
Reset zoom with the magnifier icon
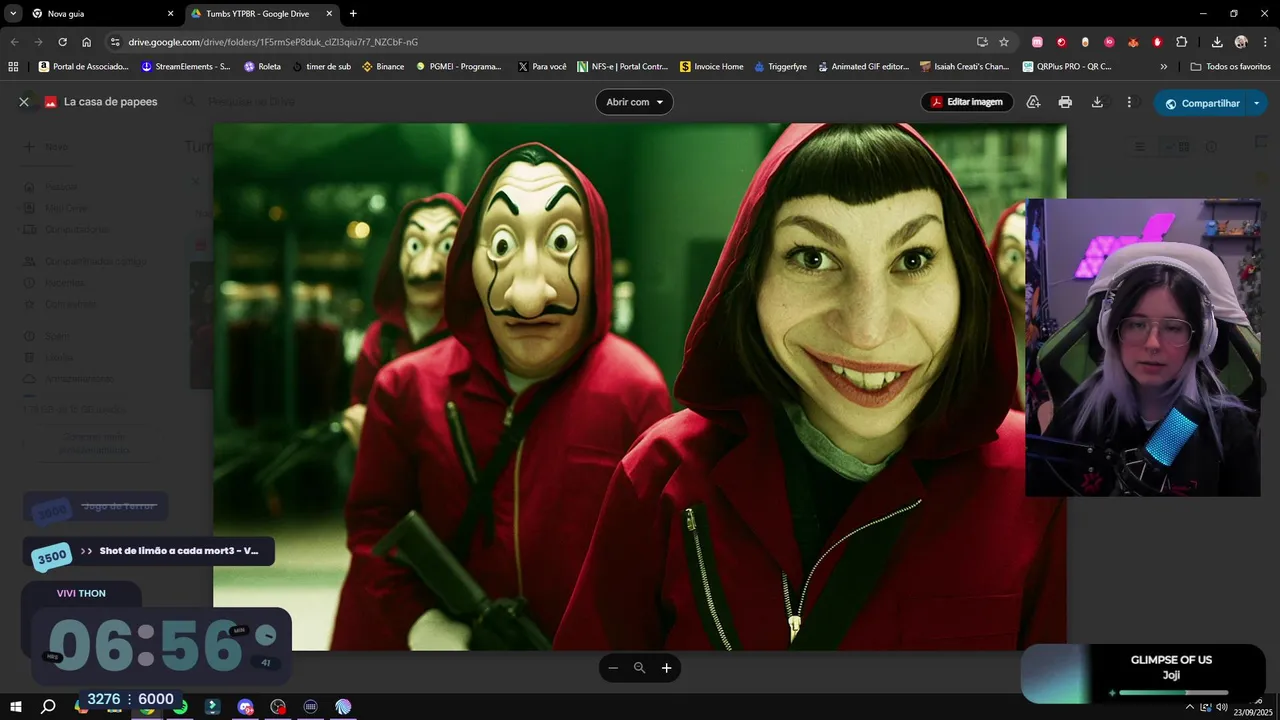point(640,668)
